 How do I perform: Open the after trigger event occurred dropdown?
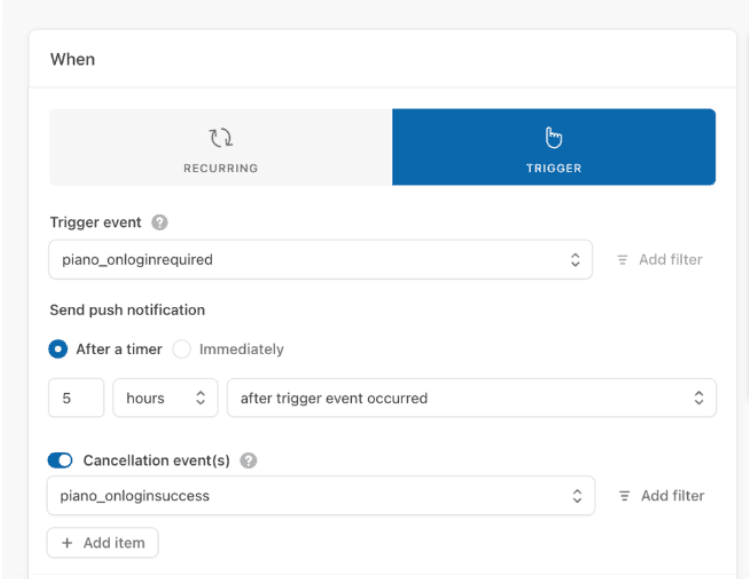(x=471, y=398)
